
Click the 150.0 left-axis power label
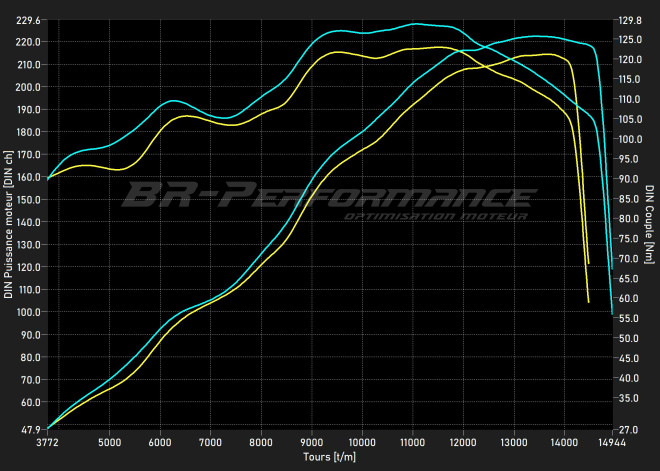click(28, 199)
